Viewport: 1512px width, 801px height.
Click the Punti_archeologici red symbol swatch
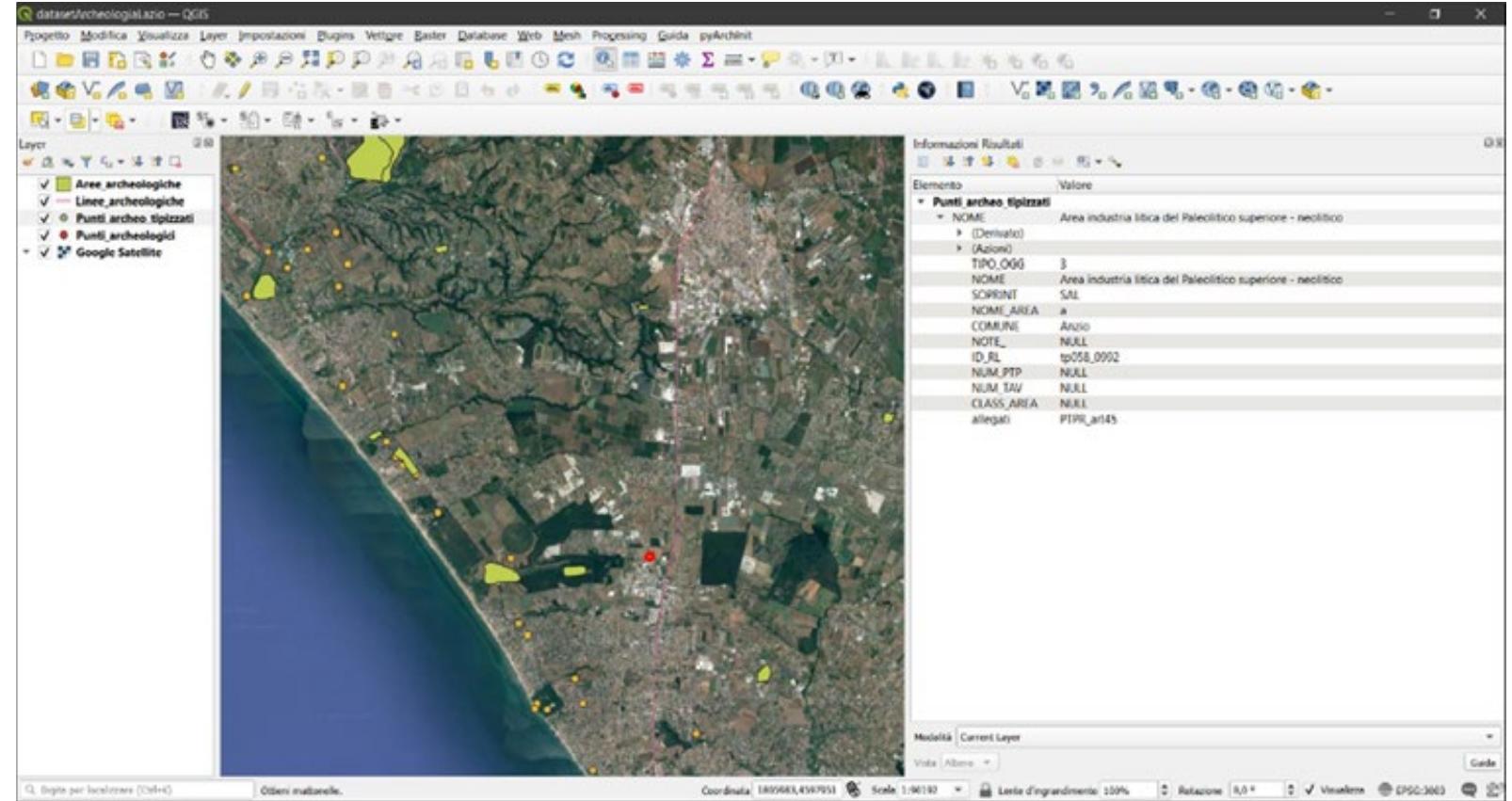pos(63,235)
